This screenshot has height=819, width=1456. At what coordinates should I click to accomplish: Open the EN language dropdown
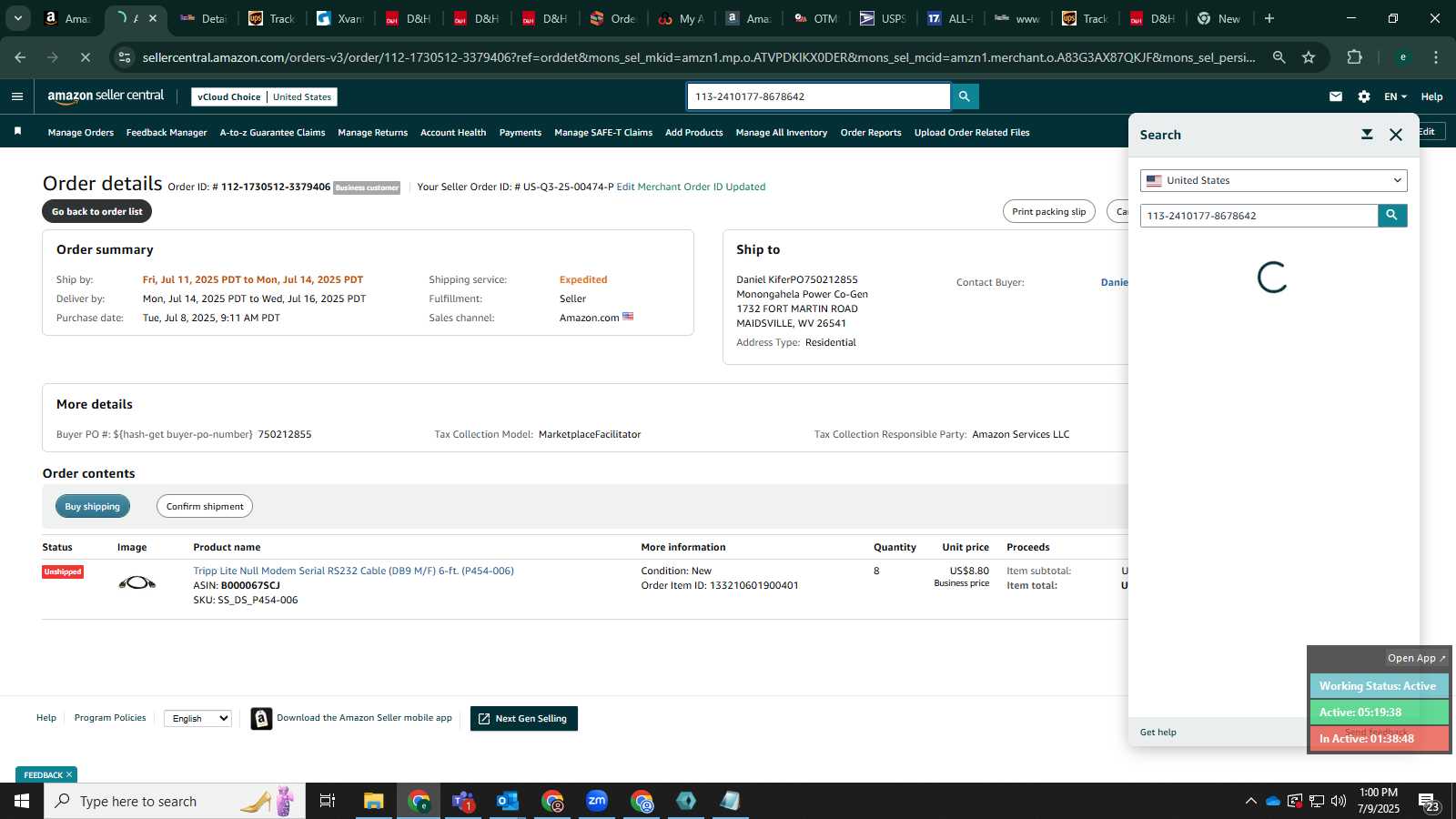tap(1395, 96)
